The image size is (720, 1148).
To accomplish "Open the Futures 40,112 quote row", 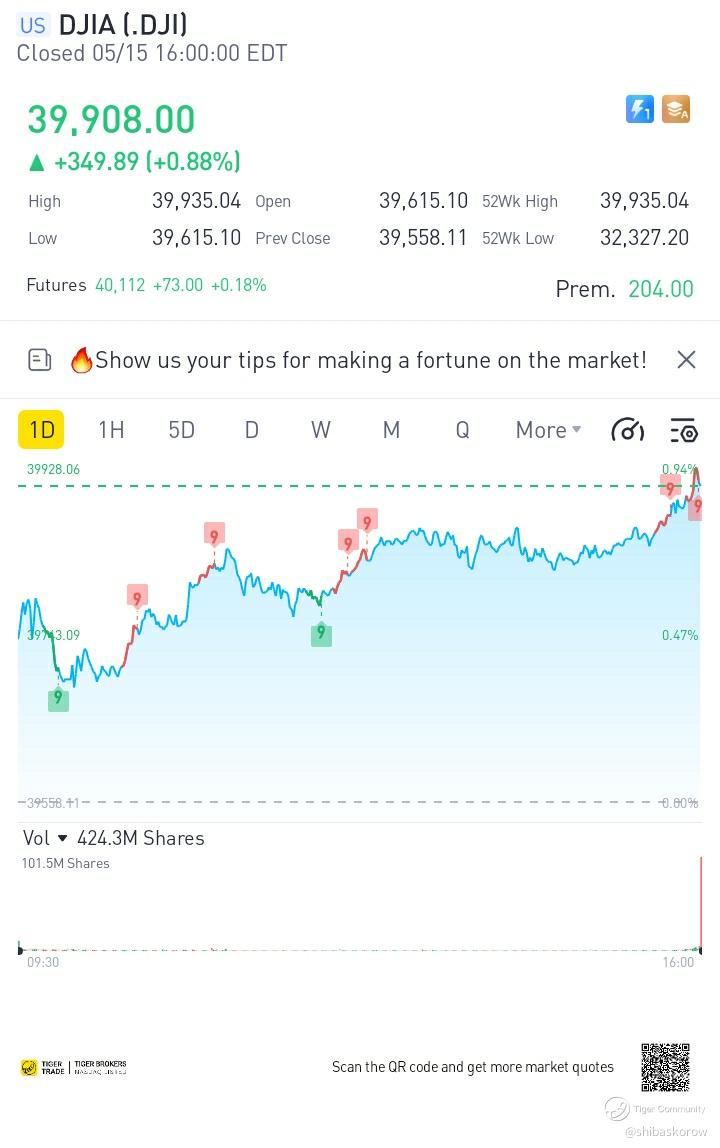I will 146,285.
